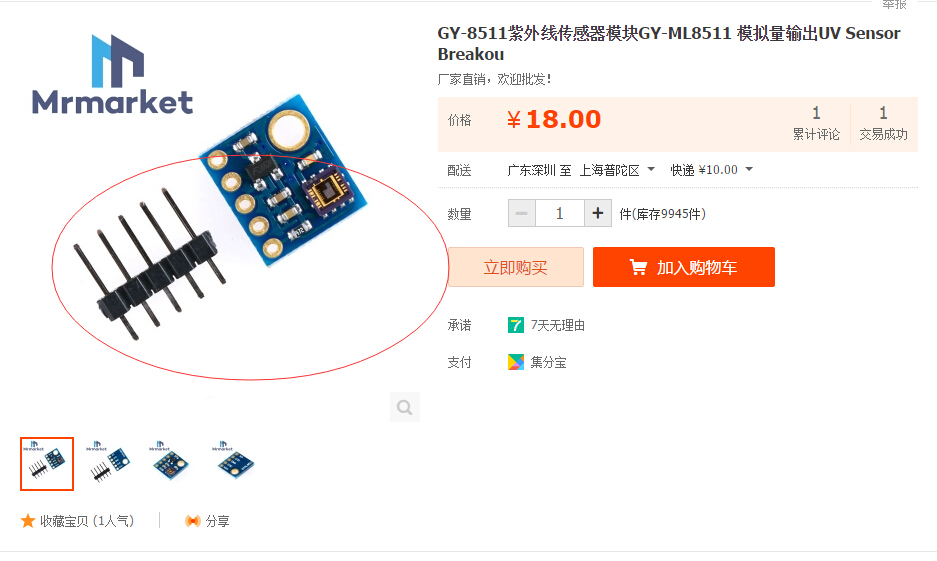
Task: Open the 上海普陀区 destination dropdown
Action: click(617, 170)
